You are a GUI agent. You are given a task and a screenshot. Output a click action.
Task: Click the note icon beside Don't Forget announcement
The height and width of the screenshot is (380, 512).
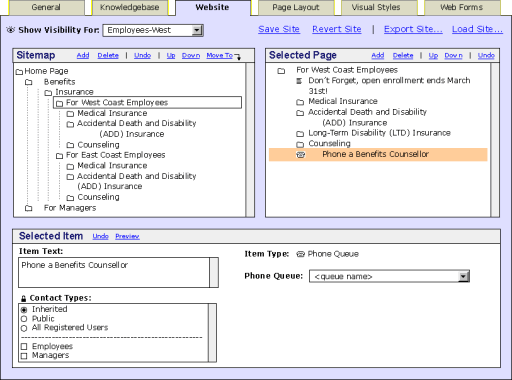tap(299, 81)
